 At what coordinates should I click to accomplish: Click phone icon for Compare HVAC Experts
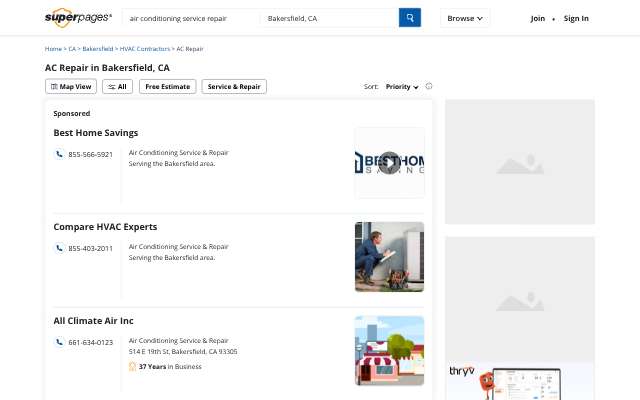point(60,248)
